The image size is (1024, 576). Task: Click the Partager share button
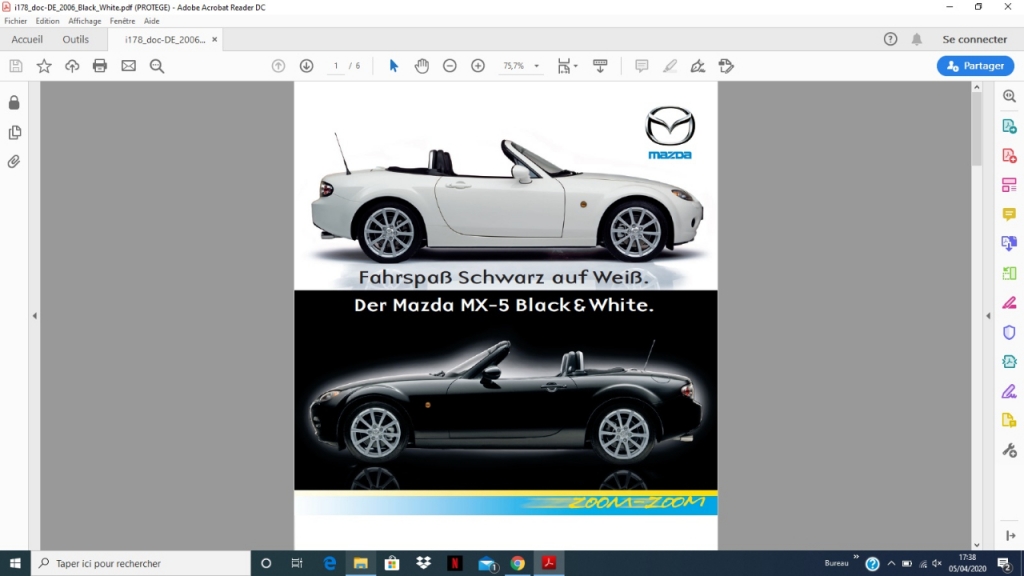[x=976, y=66]
